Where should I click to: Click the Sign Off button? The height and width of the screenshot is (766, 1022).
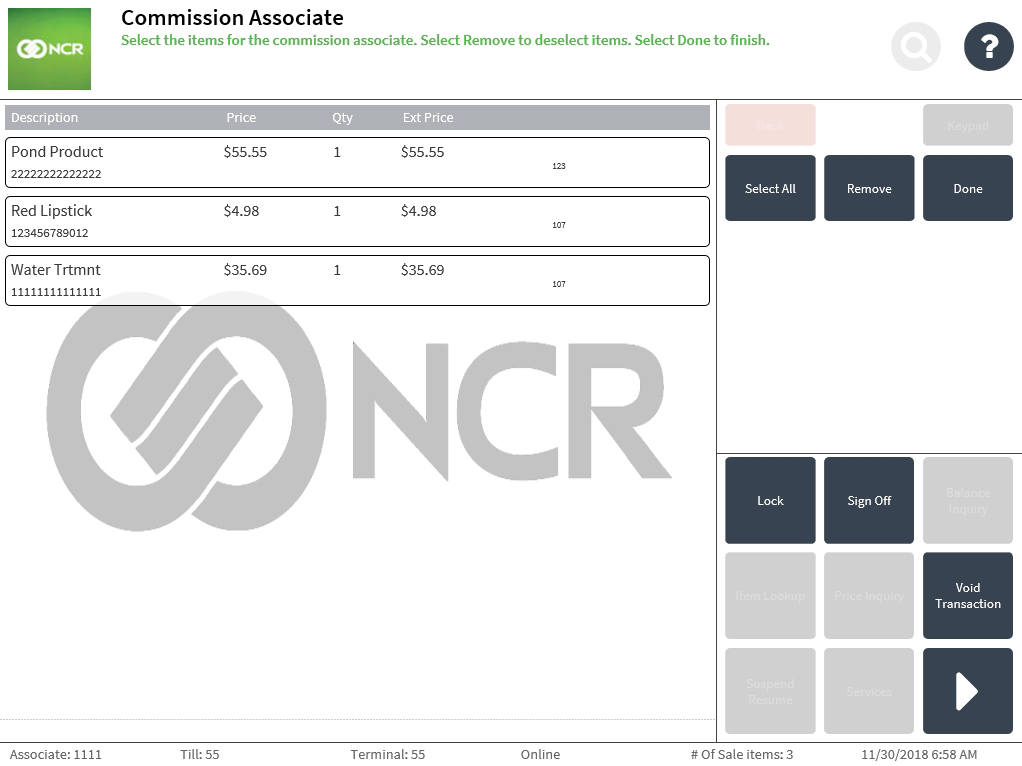[869, 500]
